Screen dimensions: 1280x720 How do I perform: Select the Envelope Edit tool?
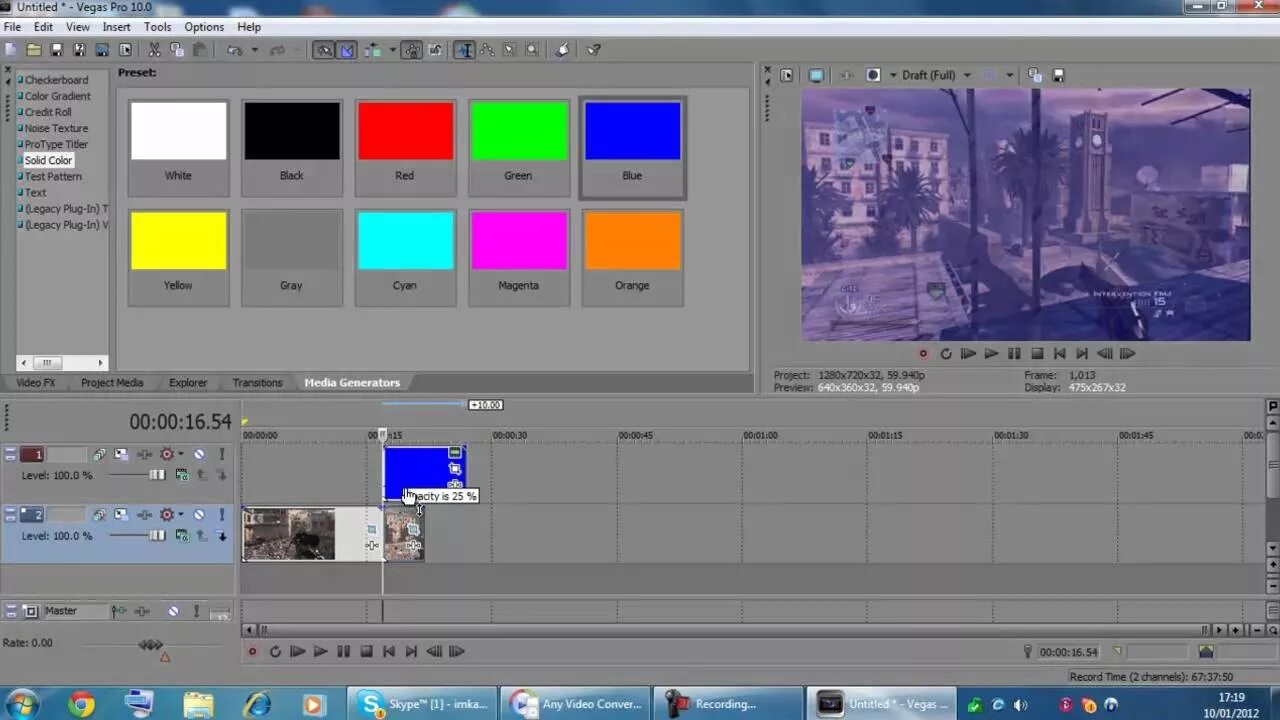click(487, 50)
